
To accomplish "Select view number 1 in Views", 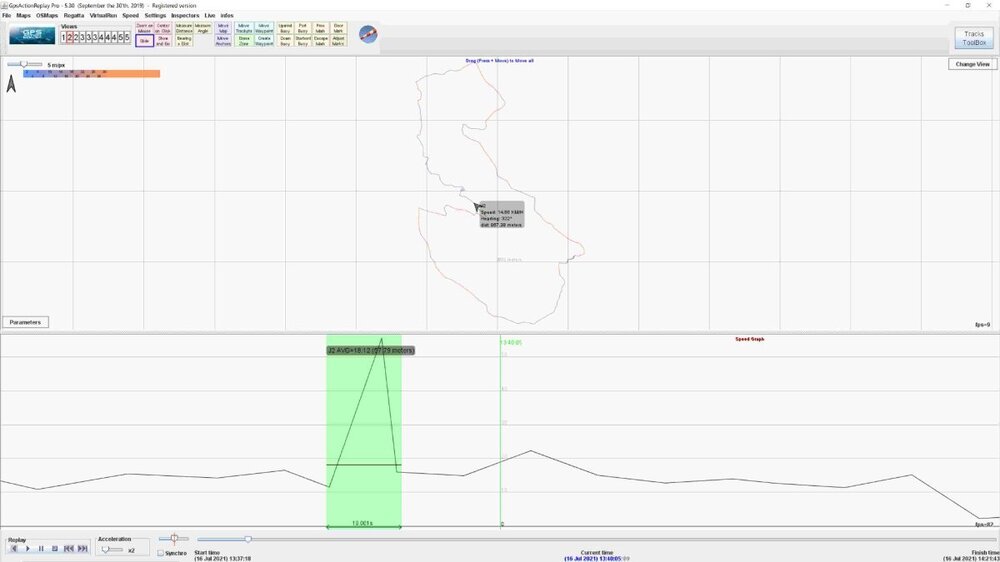I will pos(64,37).
